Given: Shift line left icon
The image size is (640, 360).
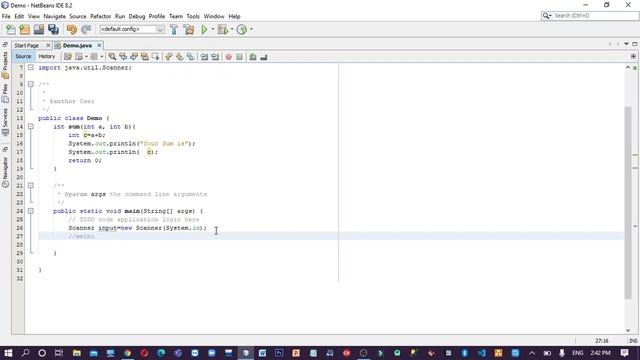Looking at the screenshot, I should click(204, 57).
